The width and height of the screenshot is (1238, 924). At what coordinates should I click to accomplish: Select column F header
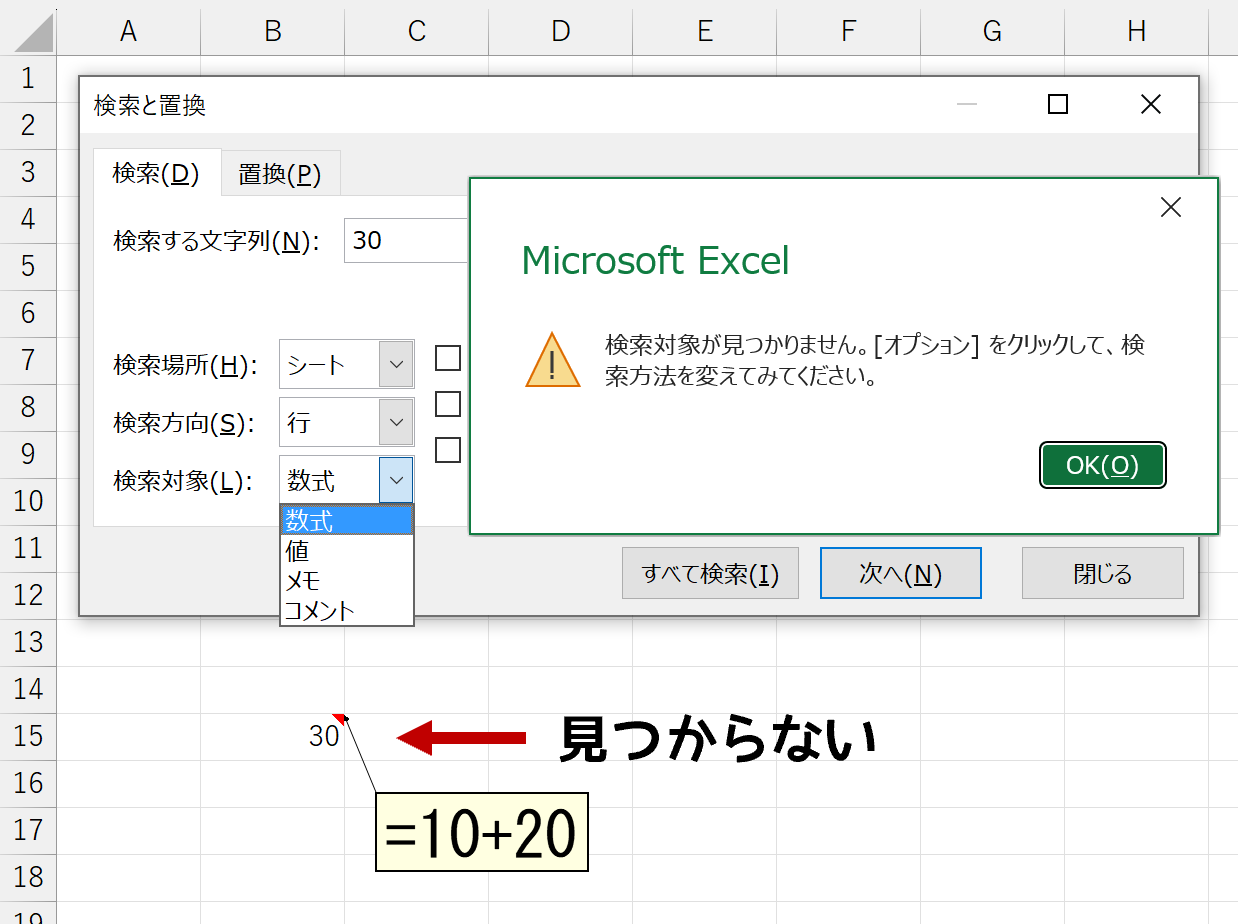[848, 32]
